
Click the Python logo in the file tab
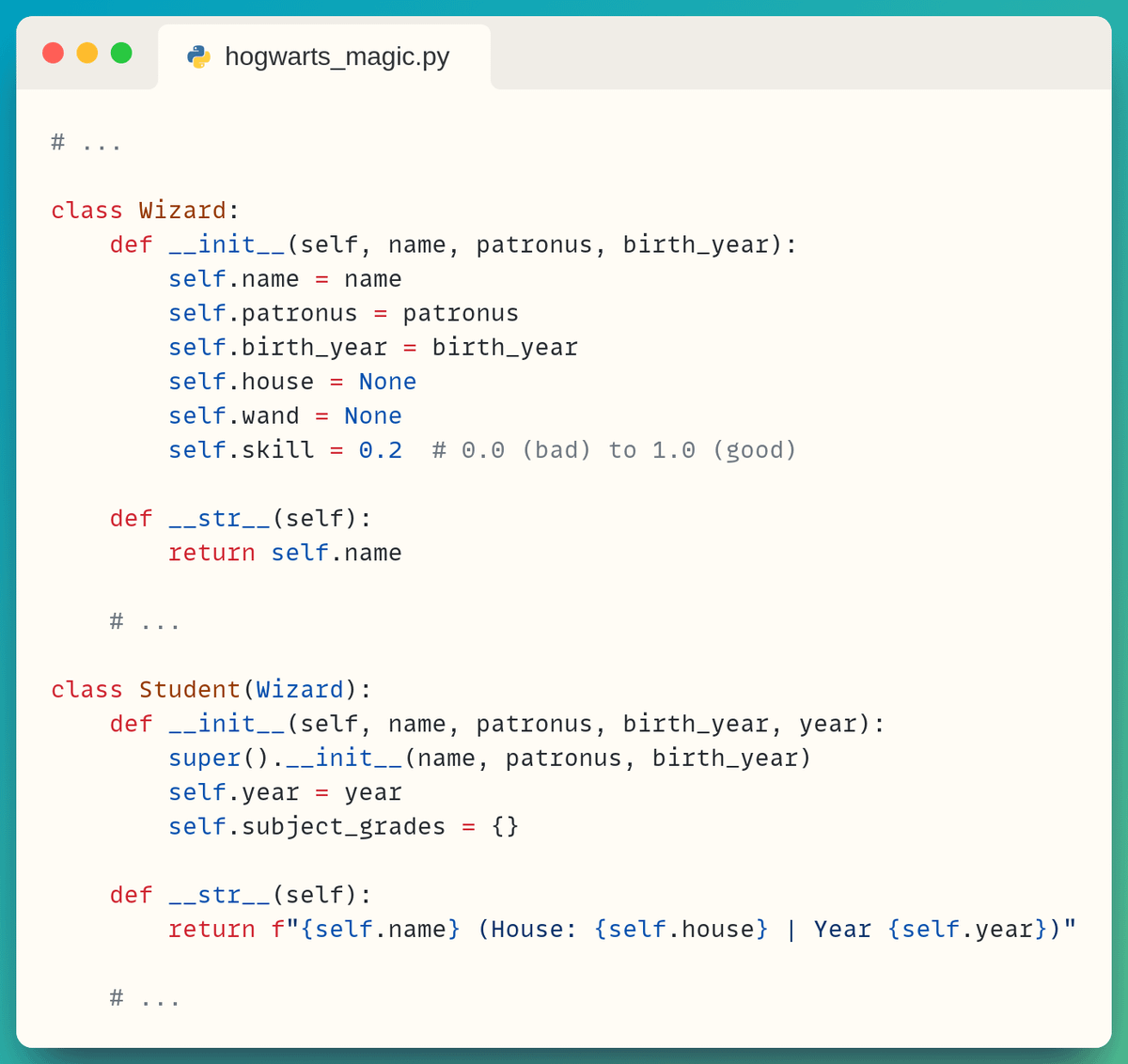[198, 57]
